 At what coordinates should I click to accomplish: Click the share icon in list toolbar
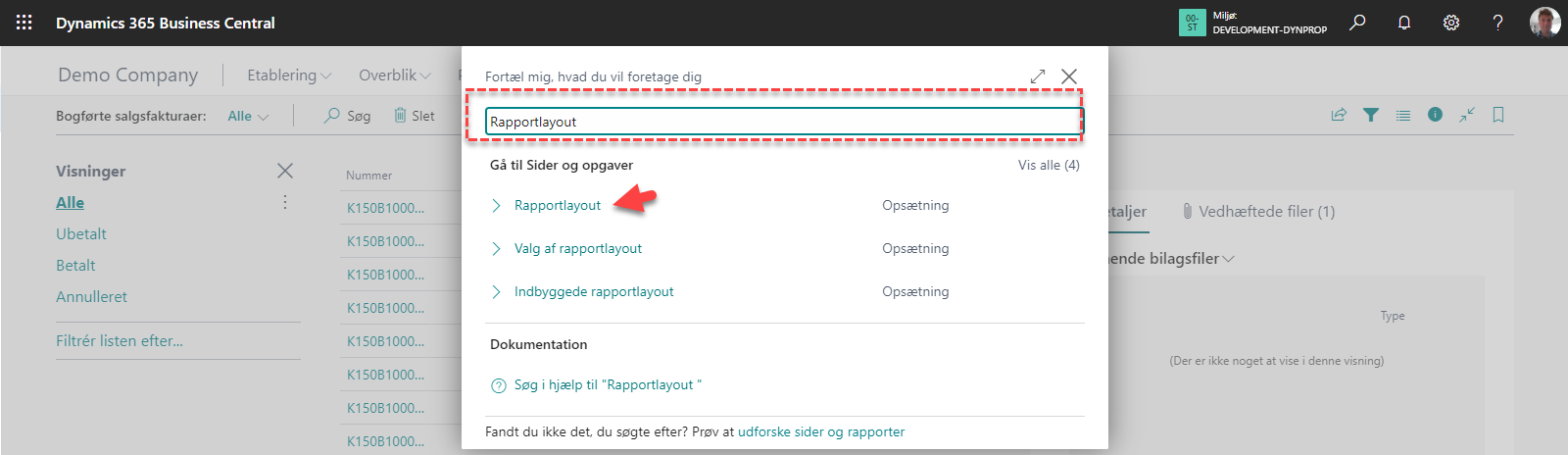[1339, 115]
